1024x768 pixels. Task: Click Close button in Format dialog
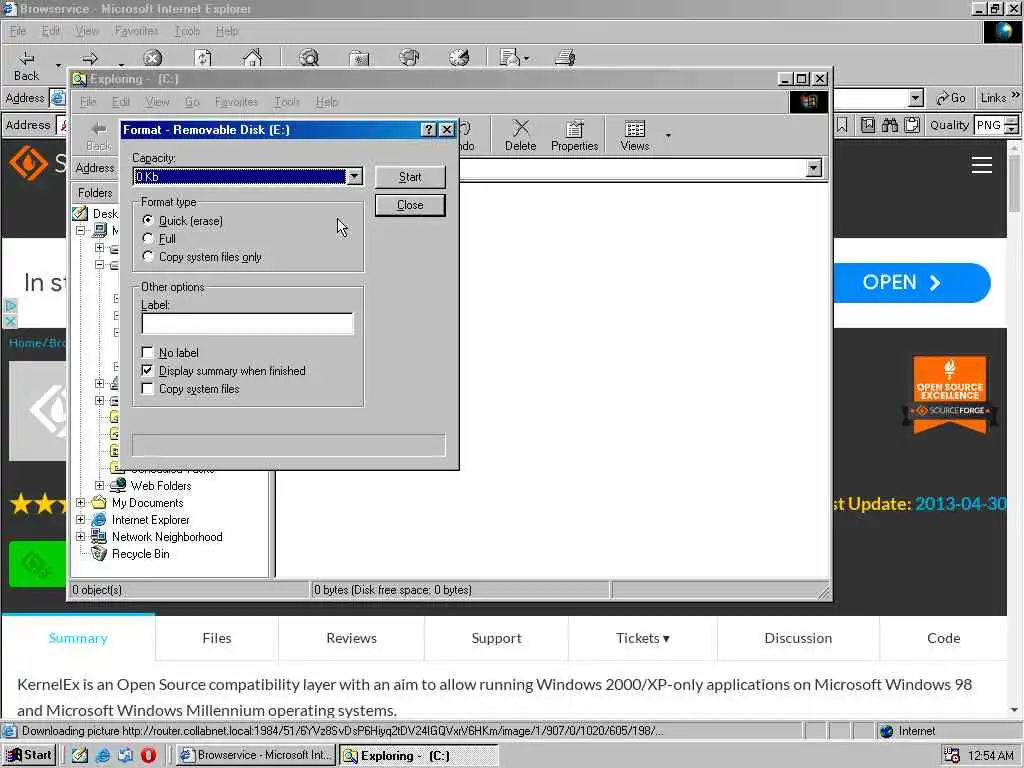click(410, 205)
